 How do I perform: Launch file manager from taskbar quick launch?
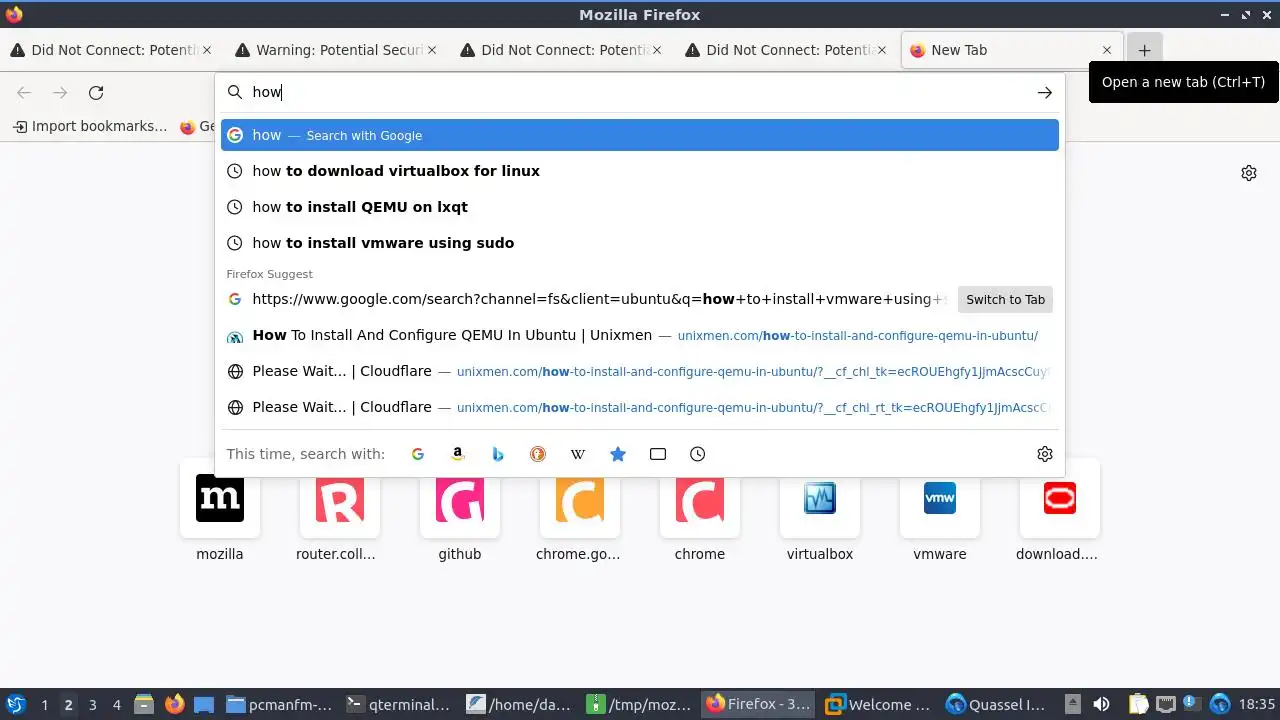click(x=144, y=704)
